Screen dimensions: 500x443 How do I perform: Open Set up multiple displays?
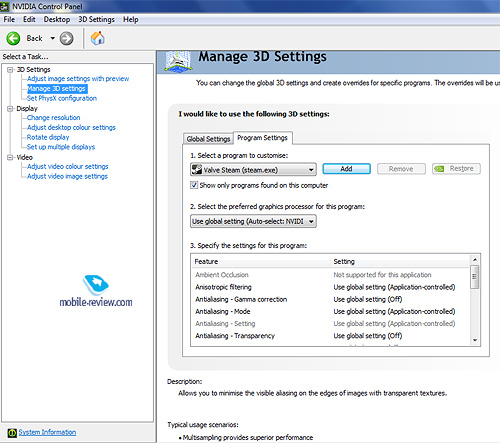pos(61,147)
